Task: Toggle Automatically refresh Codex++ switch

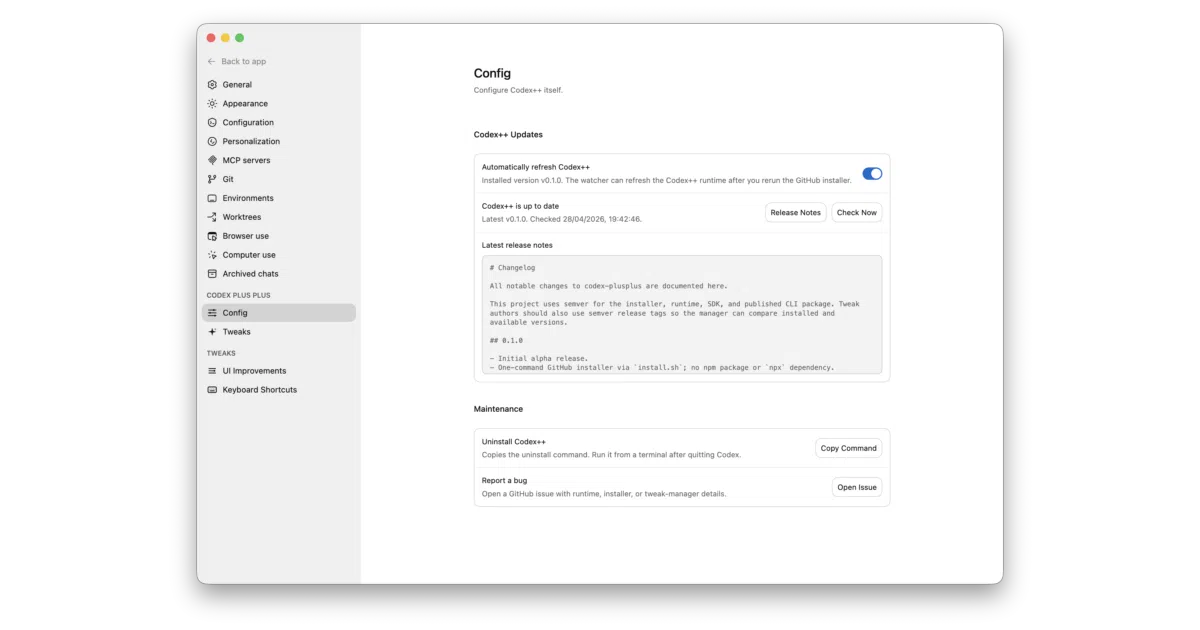Action: (872, 174)
